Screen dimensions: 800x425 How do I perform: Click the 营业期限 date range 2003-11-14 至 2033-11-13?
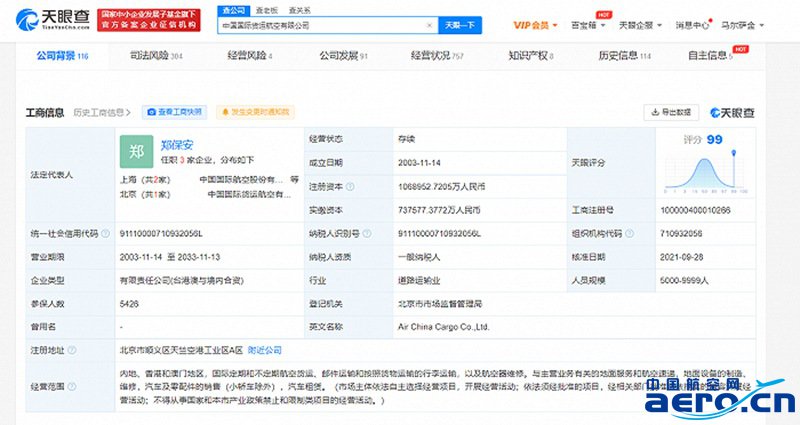170,257
